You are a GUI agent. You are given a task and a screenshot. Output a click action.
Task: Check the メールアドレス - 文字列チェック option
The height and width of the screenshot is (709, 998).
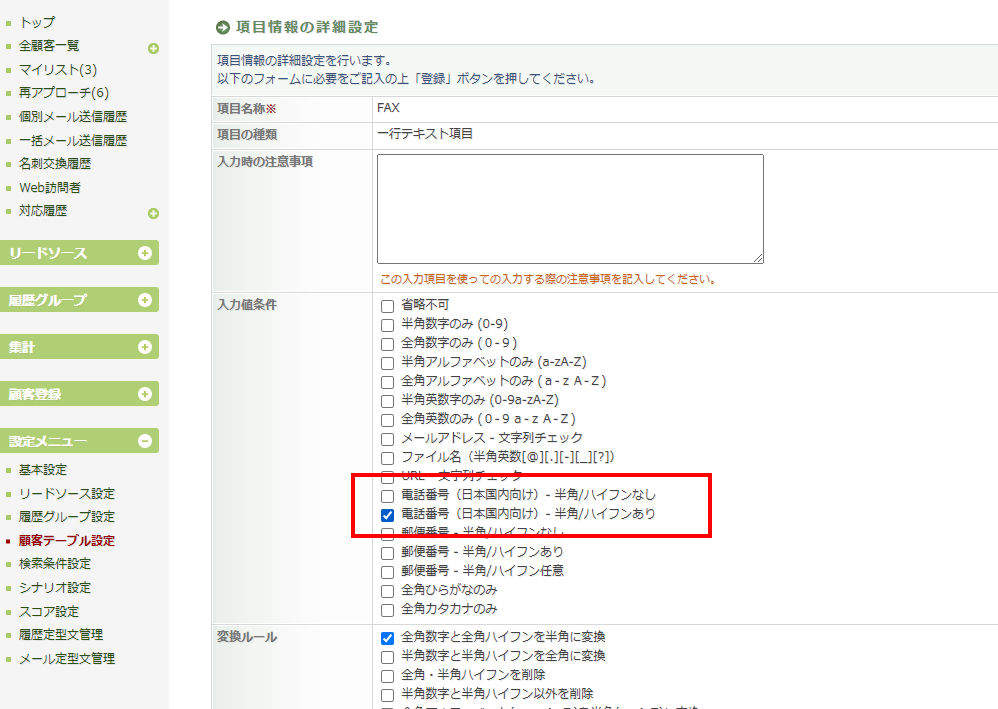387,439
